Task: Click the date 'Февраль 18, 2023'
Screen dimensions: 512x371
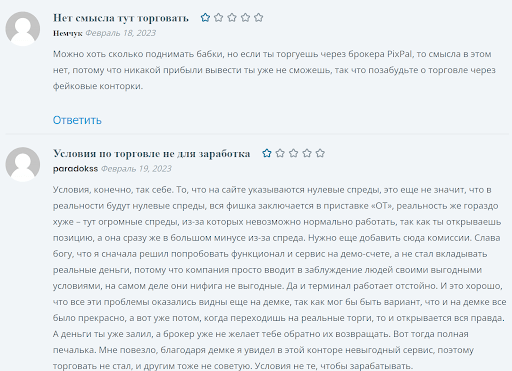Action: click(x=121, y=33)
